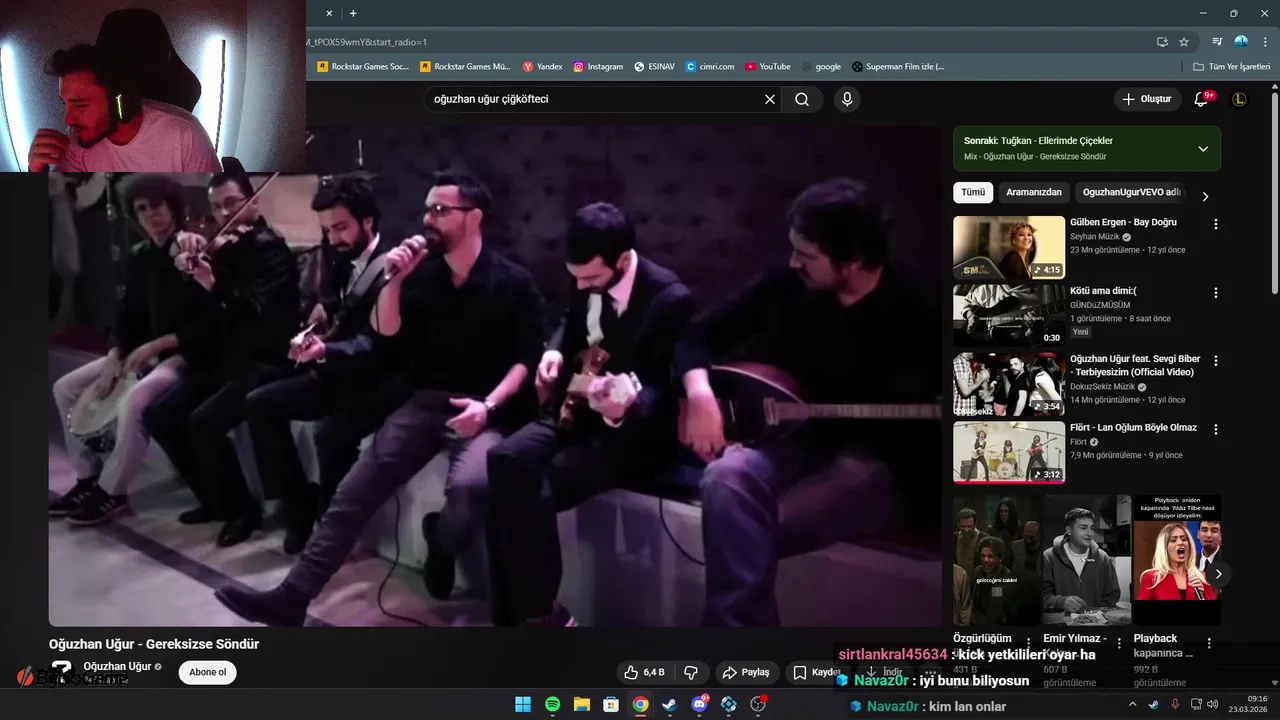Open the YouTube bookmark
The height and width of the screenshot is (720, 1280).
tap(768, 67)
